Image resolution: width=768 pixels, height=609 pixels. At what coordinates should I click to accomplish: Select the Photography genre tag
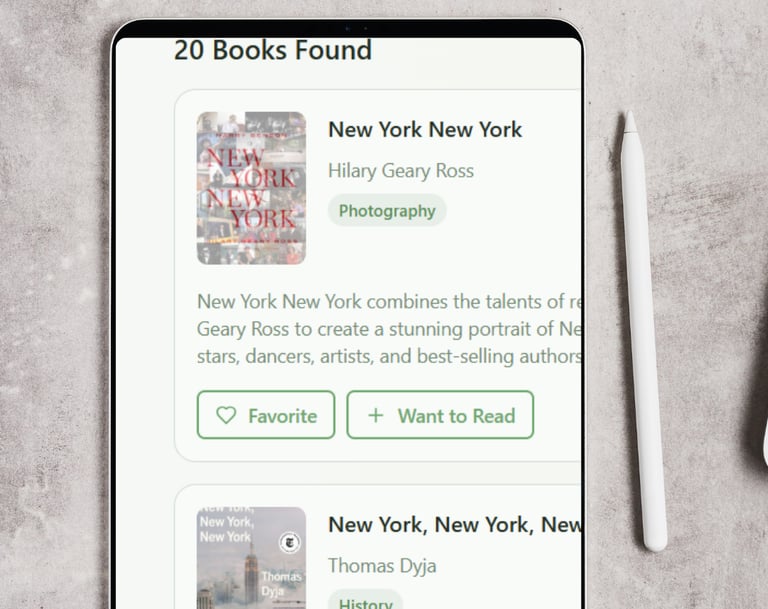pyautogui.click(x=387, y=210)
